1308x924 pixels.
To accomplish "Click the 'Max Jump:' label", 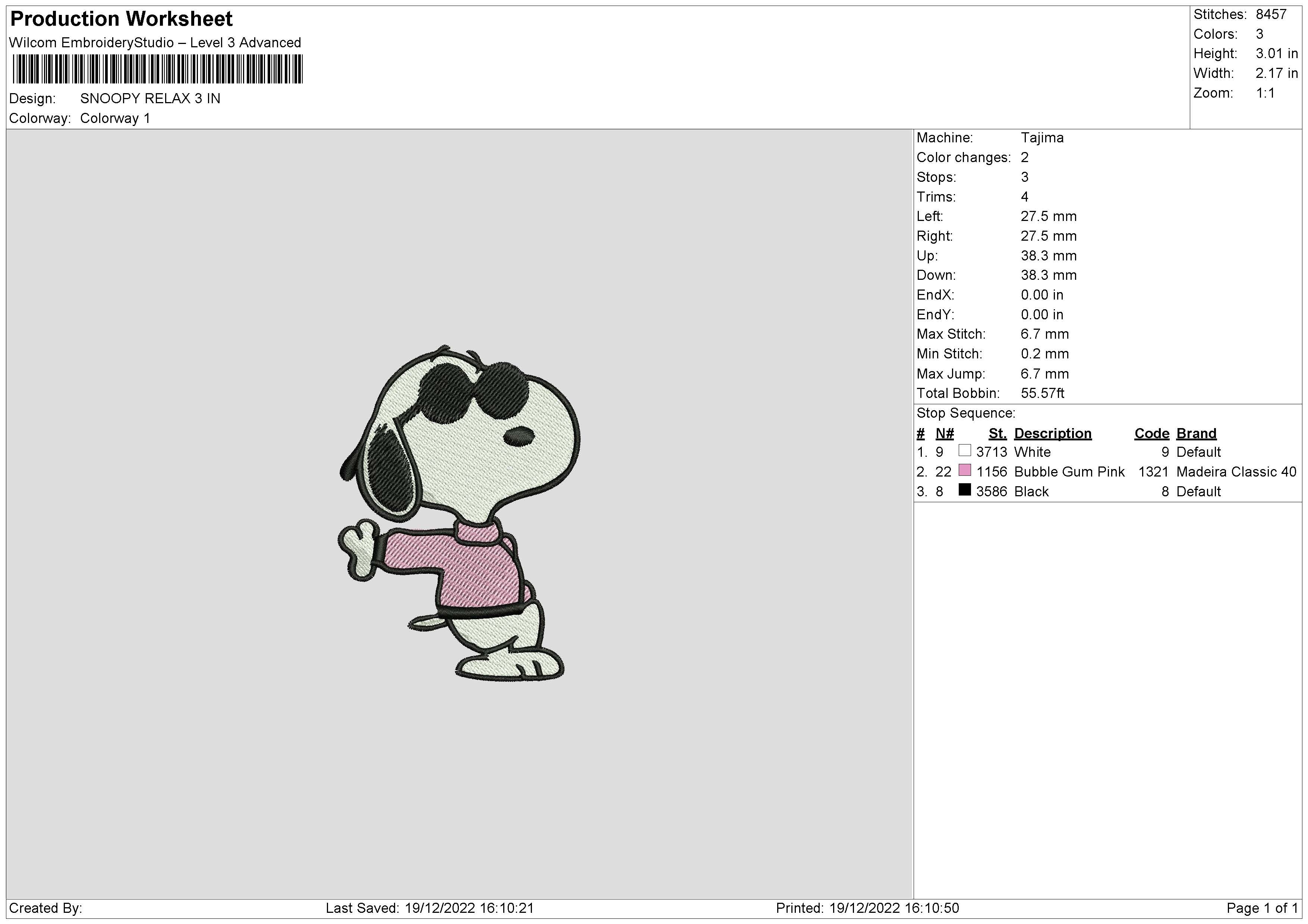I will (951, 374).
